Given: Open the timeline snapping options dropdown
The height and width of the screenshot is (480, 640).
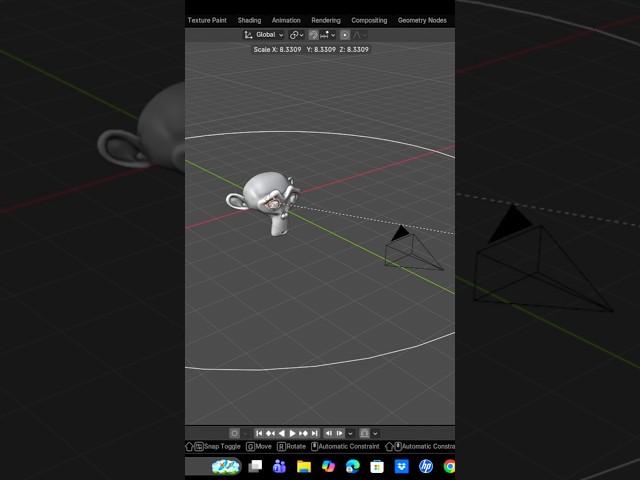Looking at the screenshot, I should [x=375, y=433].
